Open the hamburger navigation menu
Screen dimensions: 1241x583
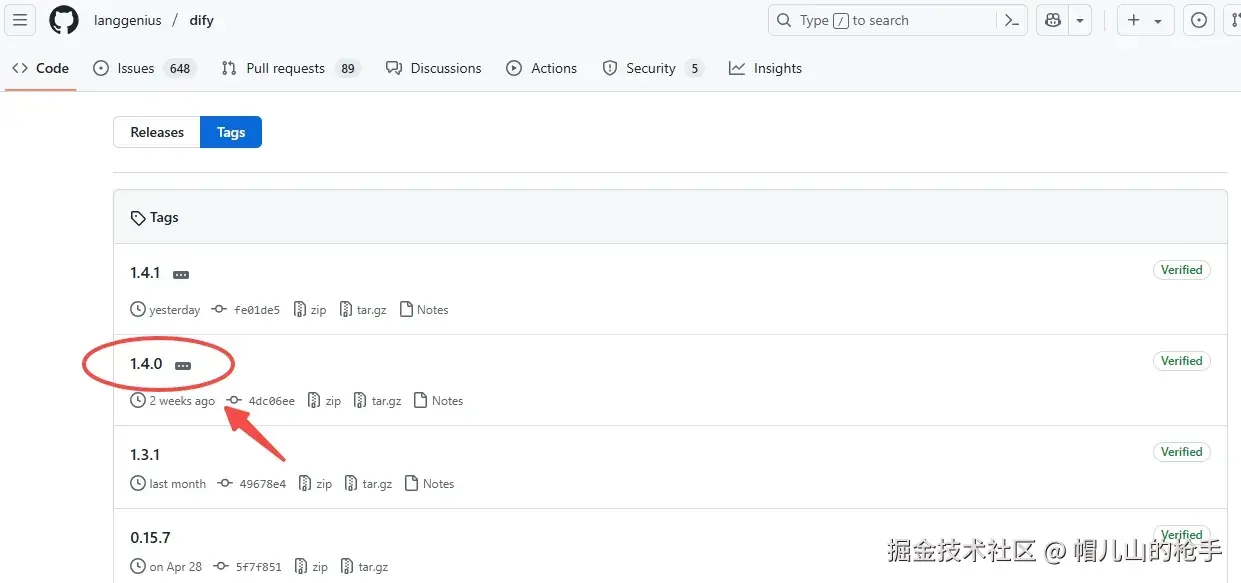tap(19, 20)
